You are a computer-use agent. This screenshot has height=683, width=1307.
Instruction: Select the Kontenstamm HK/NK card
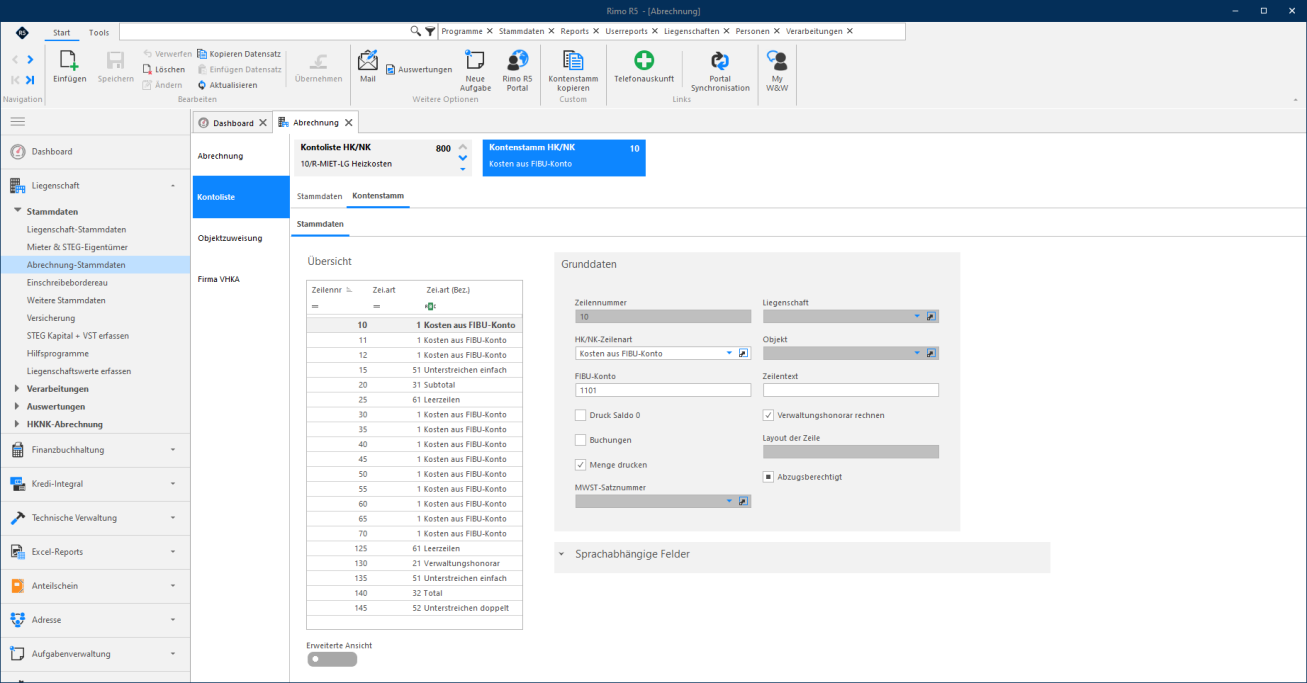tap(564, 157)
